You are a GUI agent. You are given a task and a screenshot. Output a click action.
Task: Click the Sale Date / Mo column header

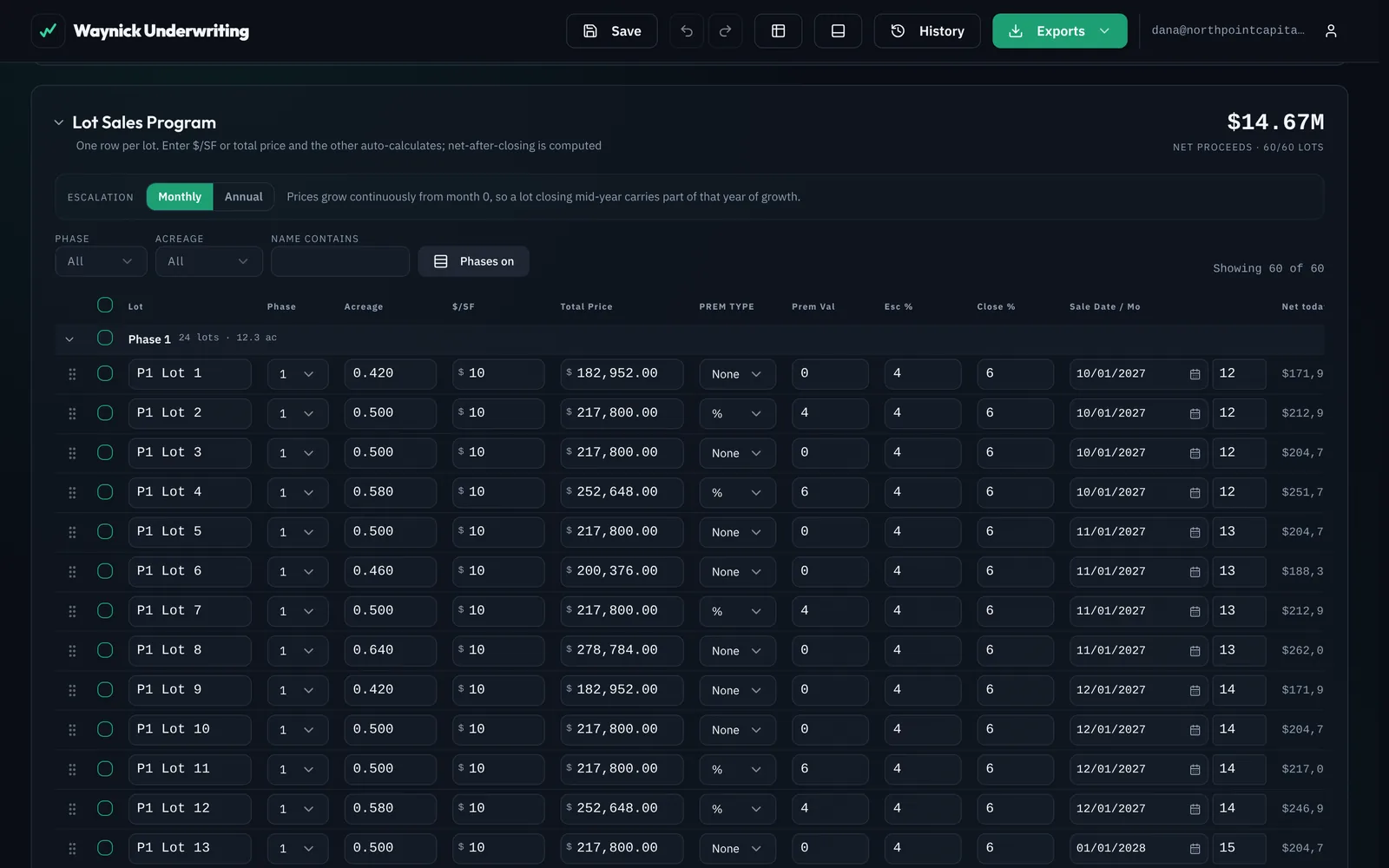point(1104,306)
